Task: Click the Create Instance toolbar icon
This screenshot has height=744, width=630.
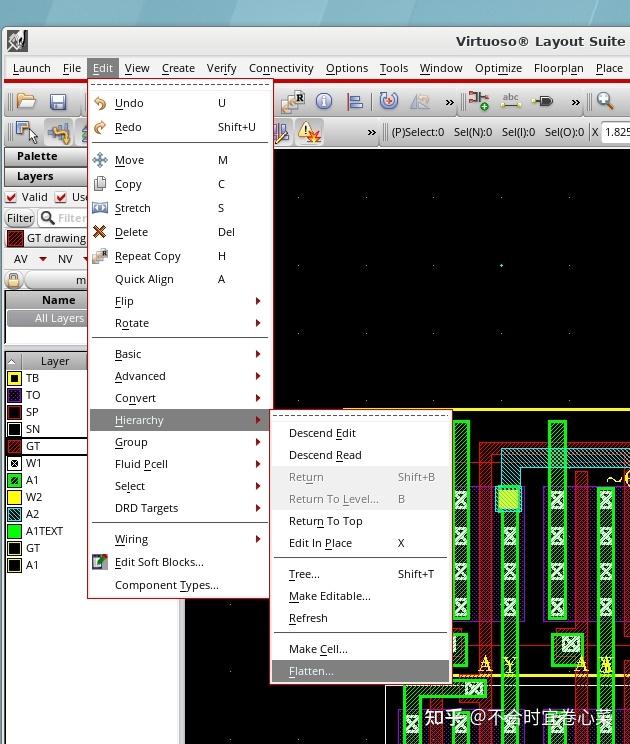Action: 478,101
